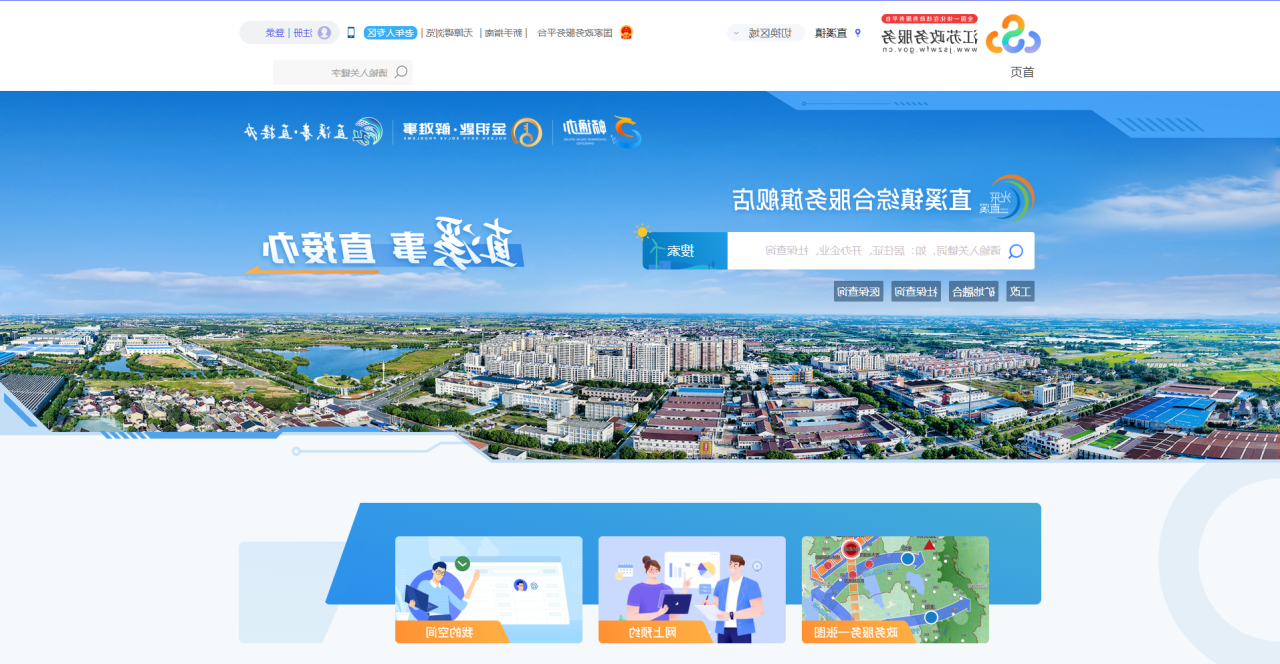Click the 工改 quick search tag
1280x664 pixels.
[x=1020, y=292]
